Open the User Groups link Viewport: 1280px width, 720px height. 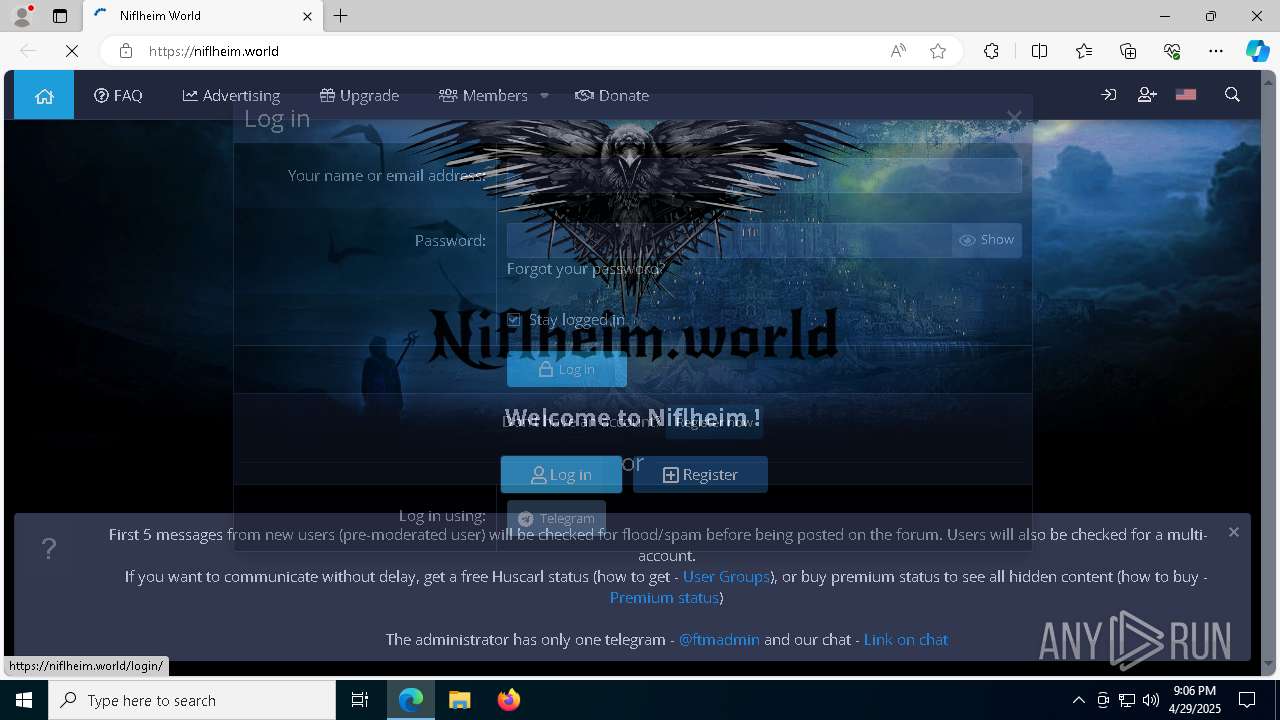tap(726, 577)
